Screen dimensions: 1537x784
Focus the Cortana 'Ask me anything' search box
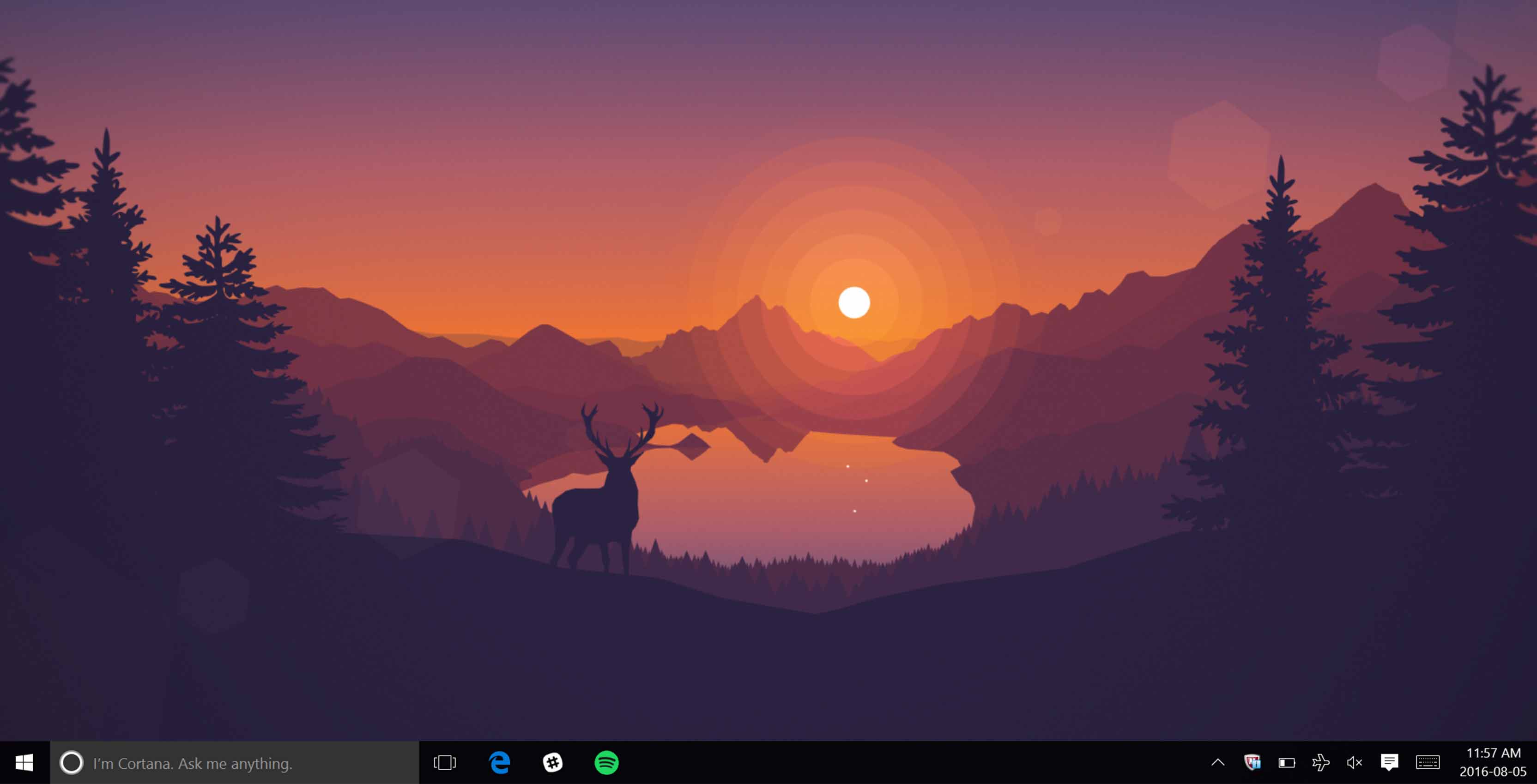click(x=235, y=762)
